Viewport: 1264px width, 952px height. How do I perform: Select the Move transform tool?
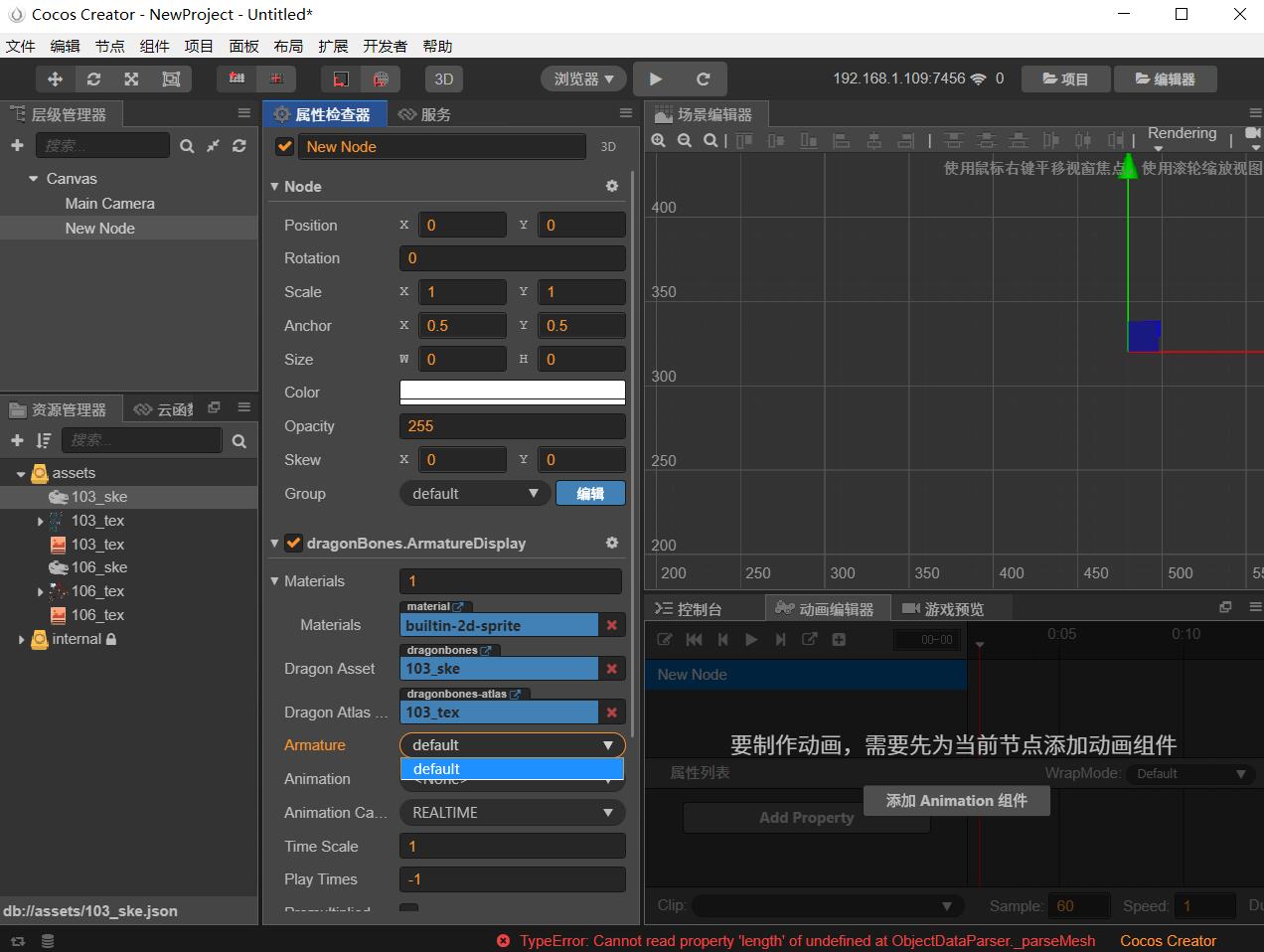pyautogui.click(x=55, y=79)
